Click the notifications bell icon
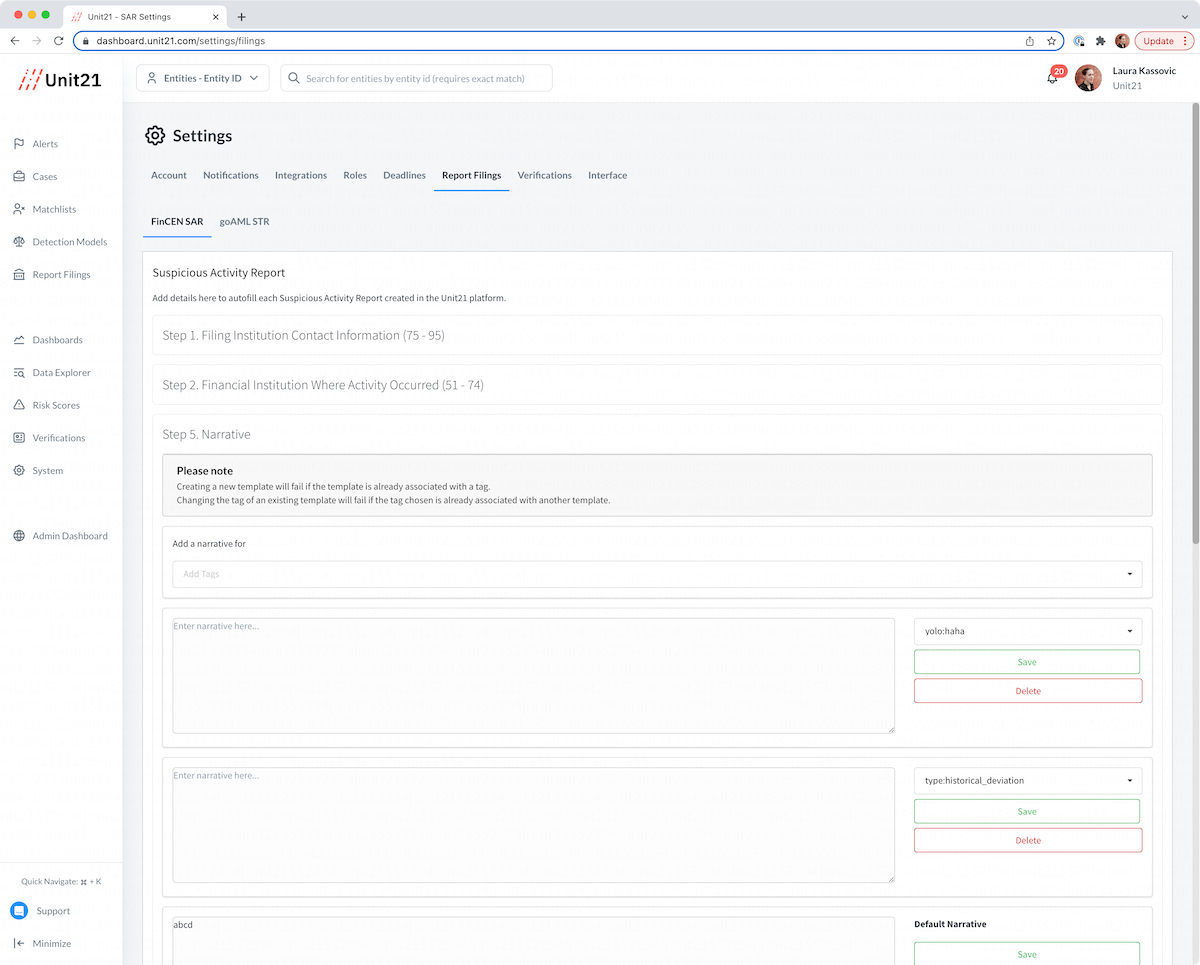 (x=1052, y=78)
